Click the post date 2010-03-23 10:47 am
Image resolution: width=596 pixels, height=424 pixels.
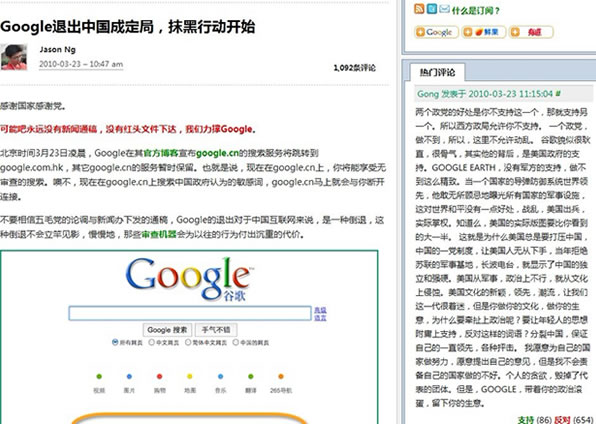click(81, 64)
